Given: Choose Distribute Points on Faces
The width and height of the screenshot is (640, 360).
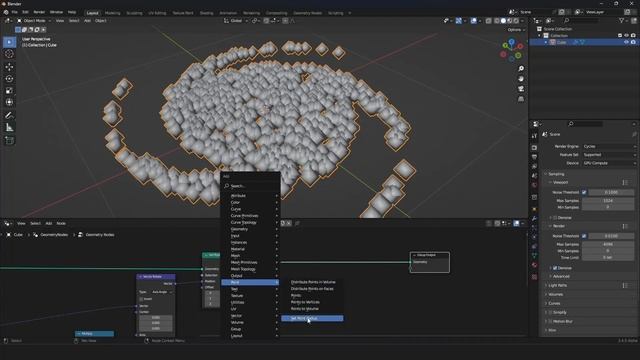Looking at the screenshot, I should 312,289.
